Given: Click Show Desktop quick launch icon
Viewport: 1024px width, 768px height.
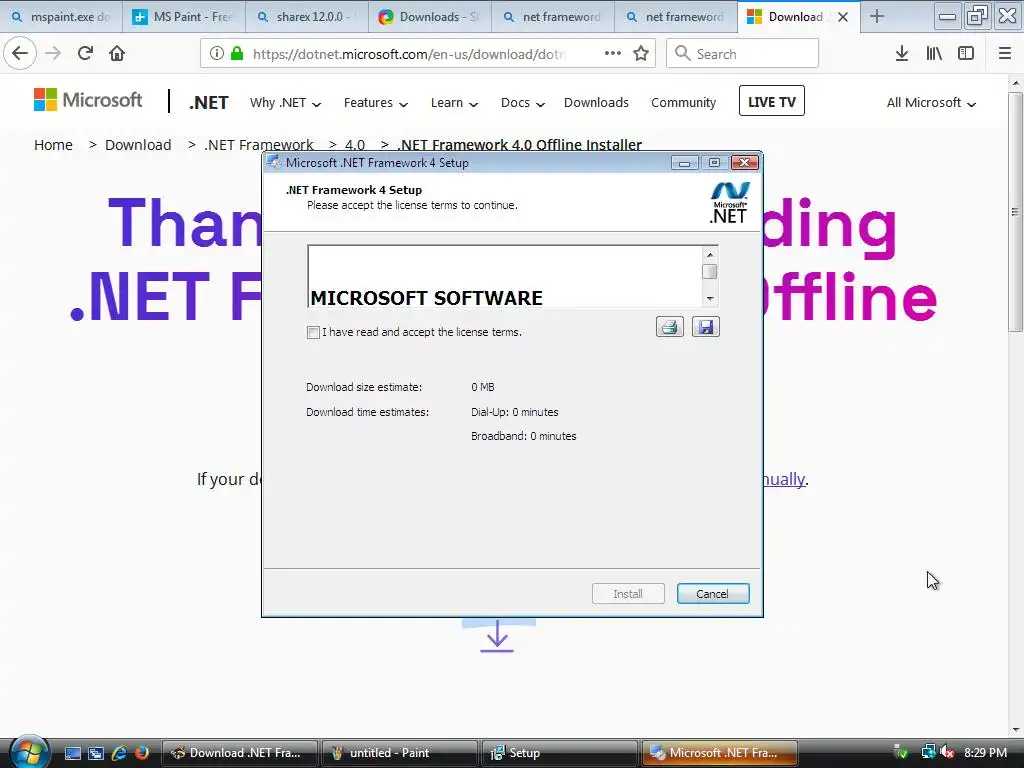Looking at the screenshot, I should coord(72,753).
